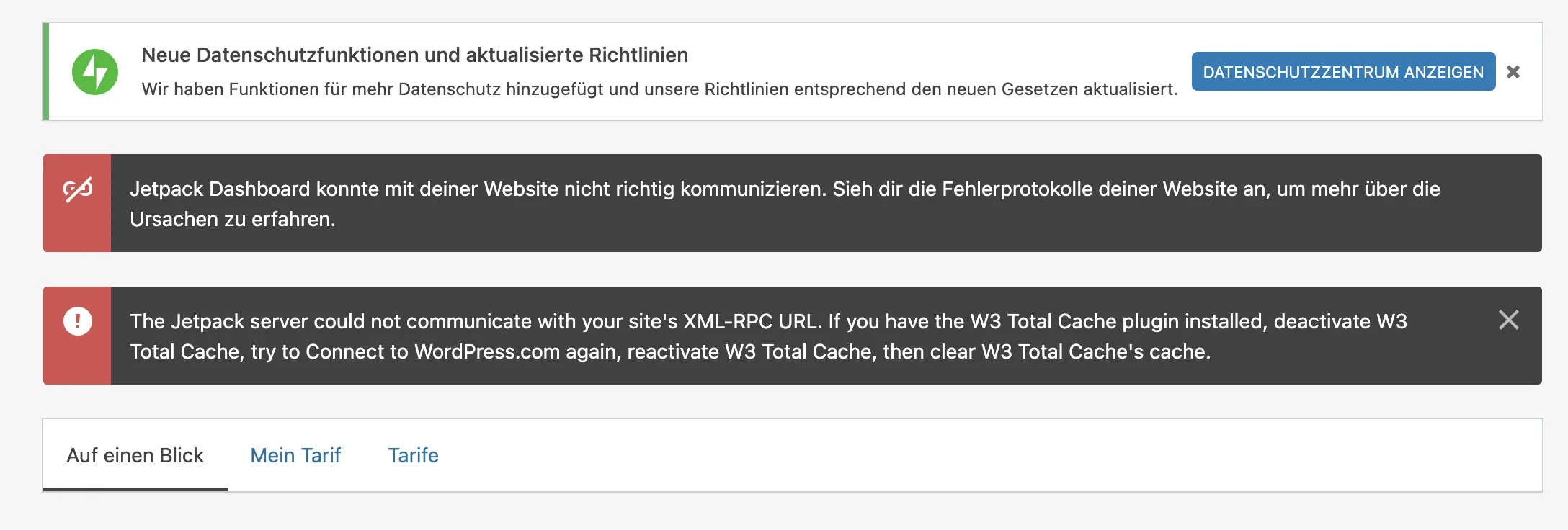
Task: Open Datenschutzzentrum anzeigen
Action: (1343, 71)
